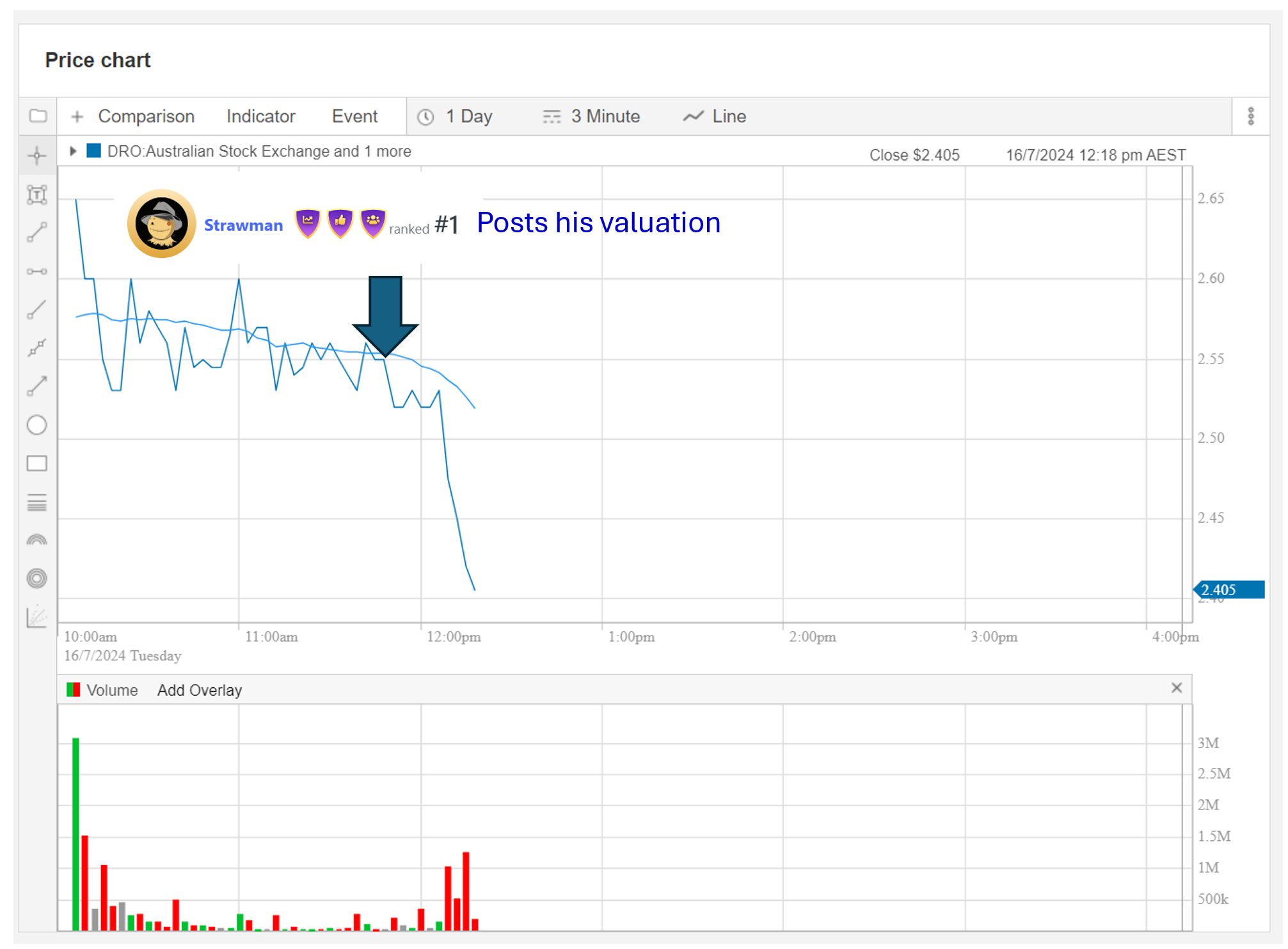
Task: Open the Indicator menu
Action: coord(260,116)
